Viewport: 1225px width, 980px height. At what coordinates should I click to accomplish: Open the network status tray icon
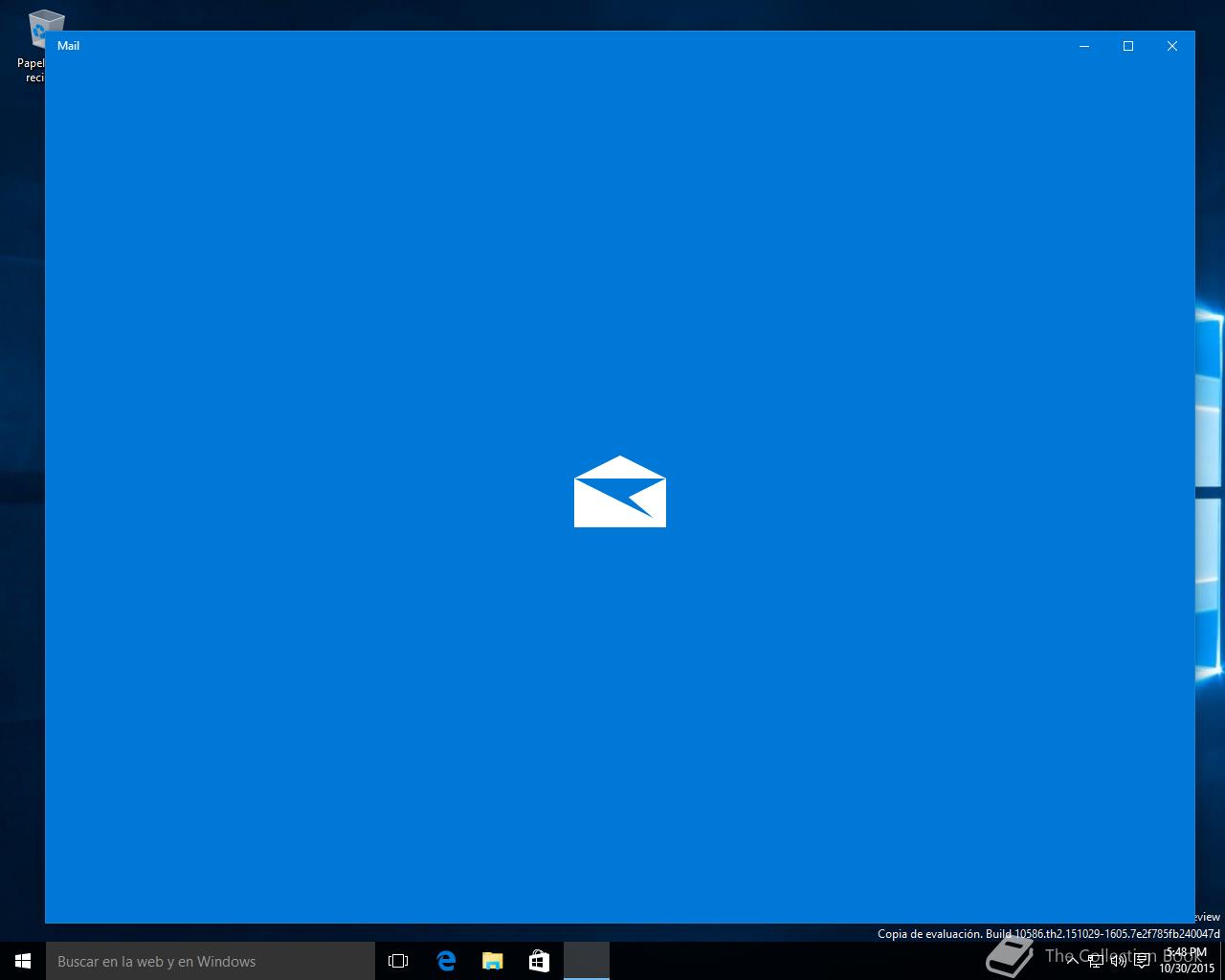[1095, 961]
